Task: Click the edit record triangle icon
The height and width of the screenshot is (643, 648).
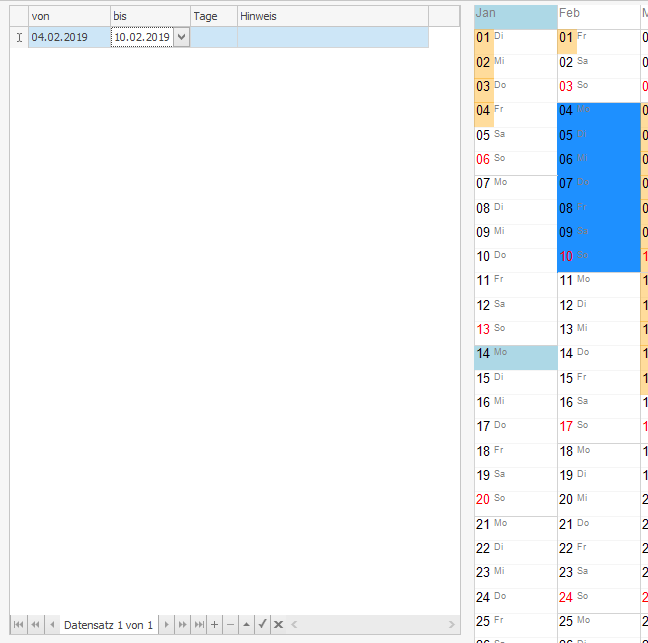Action: click(246, 625)
